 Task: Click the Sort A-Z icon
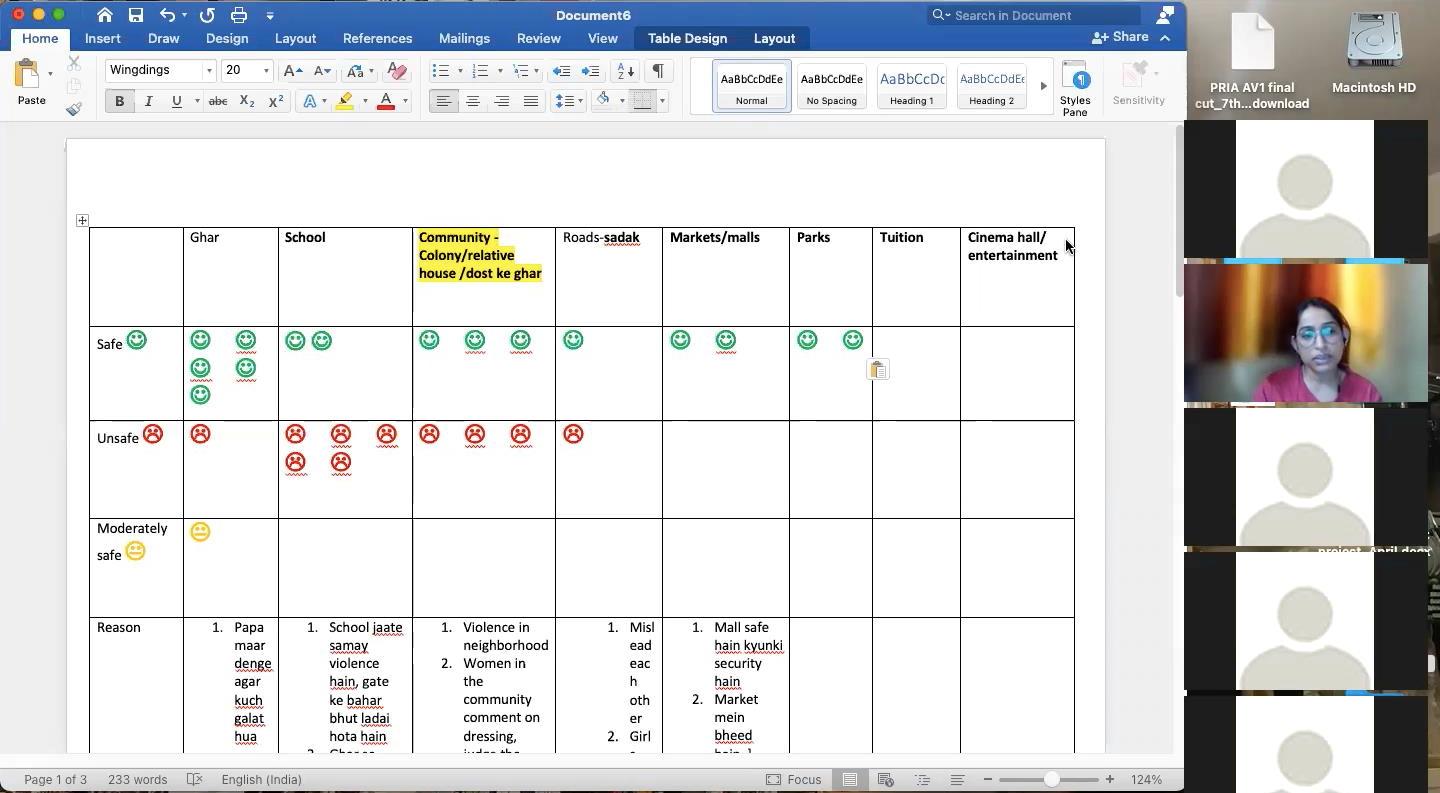[x=625, y=71]
